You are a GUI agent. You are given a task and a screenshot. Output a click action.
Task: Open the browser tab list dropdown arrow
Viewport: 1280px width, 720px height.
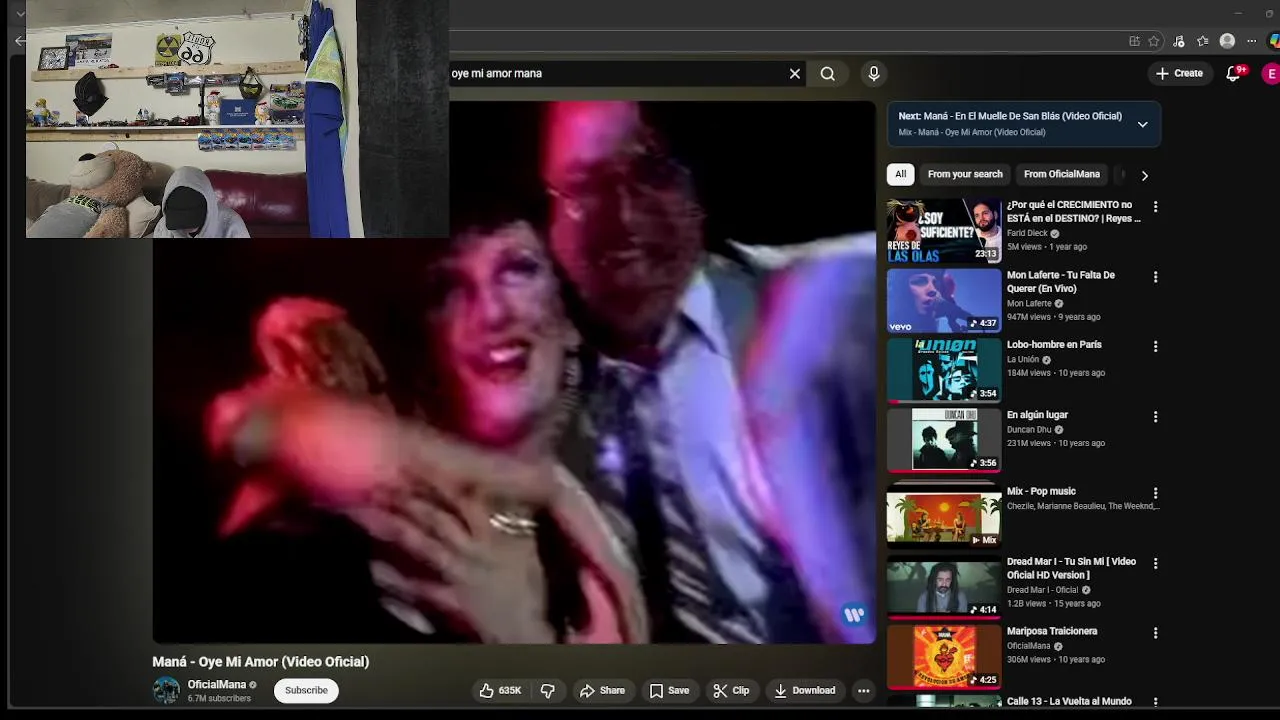20,14
